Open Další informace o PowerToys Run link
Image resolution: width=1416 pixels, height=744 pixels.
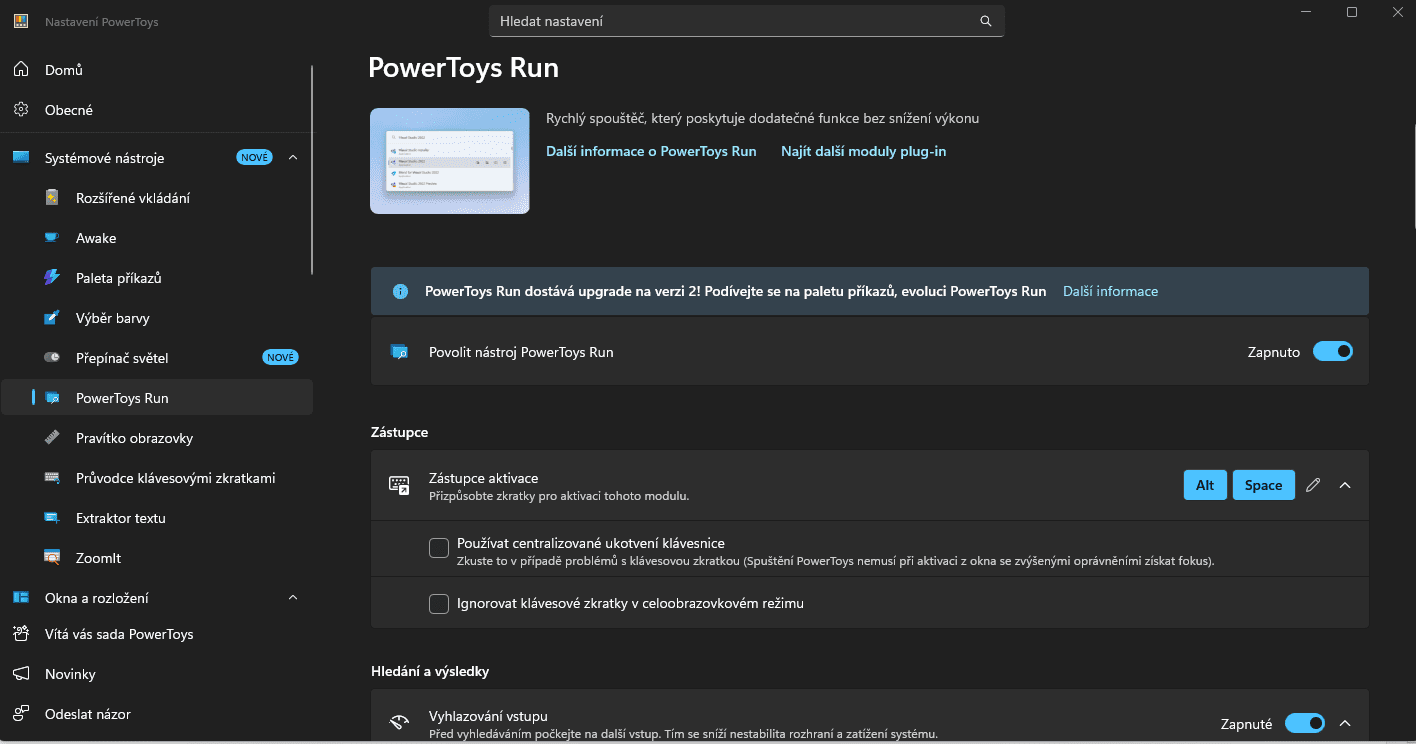point(651,152)
